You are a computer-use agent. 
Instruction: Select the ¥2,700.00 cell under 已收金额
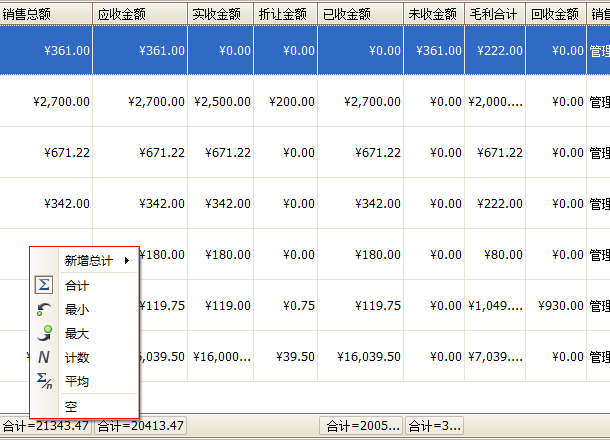coord(361,102)
